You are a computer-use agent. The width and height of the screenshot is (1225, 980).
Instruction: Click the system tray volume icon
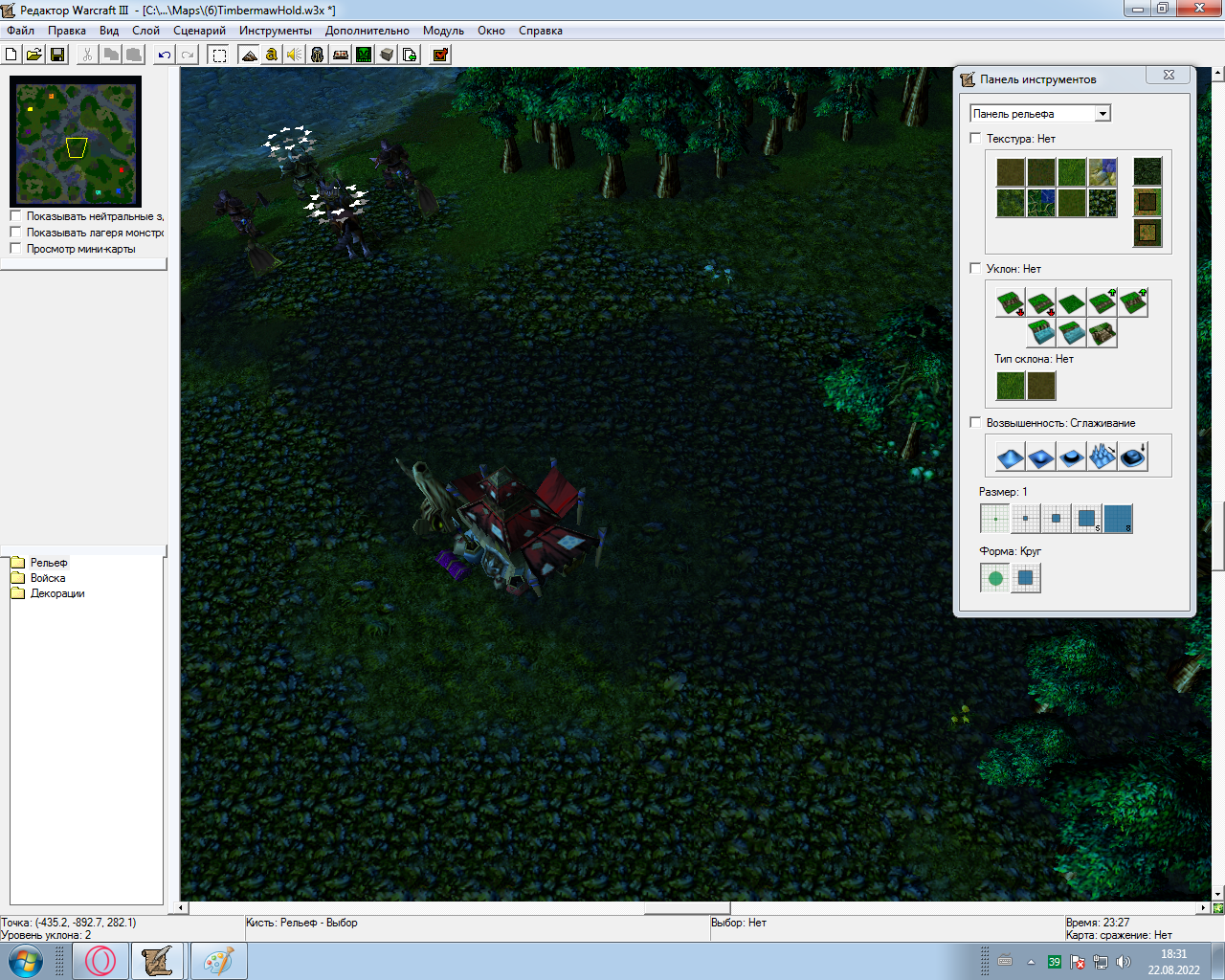[1124, 962]
